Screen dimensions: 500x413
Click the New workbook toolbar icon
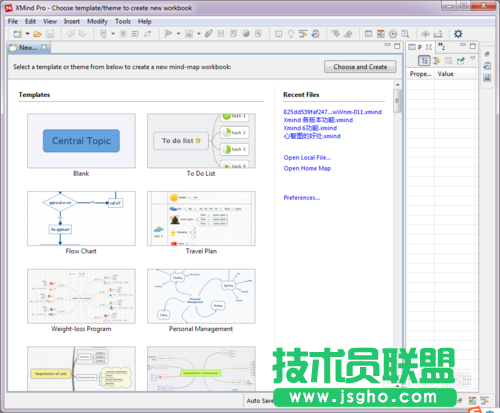pos(18,34)
